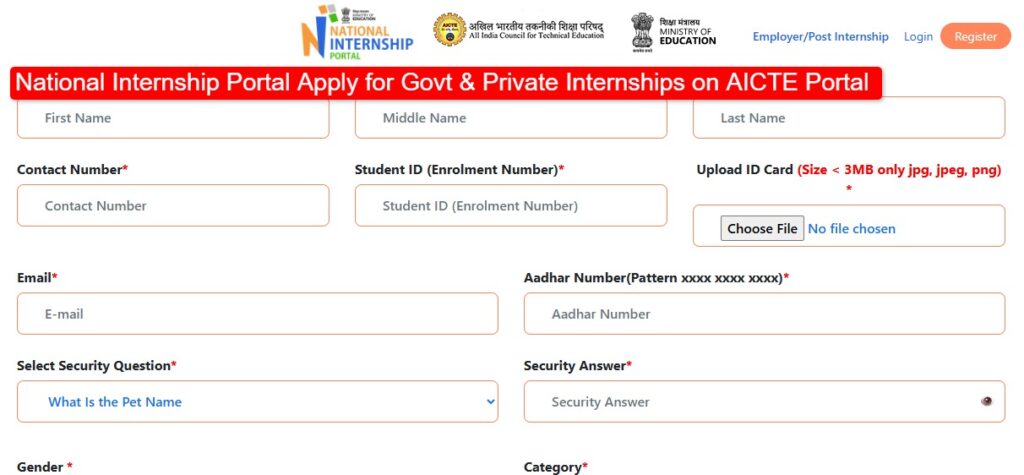Viewport: 1024px width, 475px height.
Task: Focus the E-mail input field
Action: 257,314
